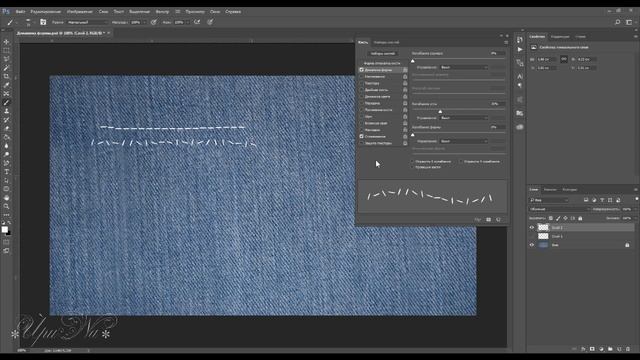Click the lock icon next to Динамика формы

[x=405, y=70]
